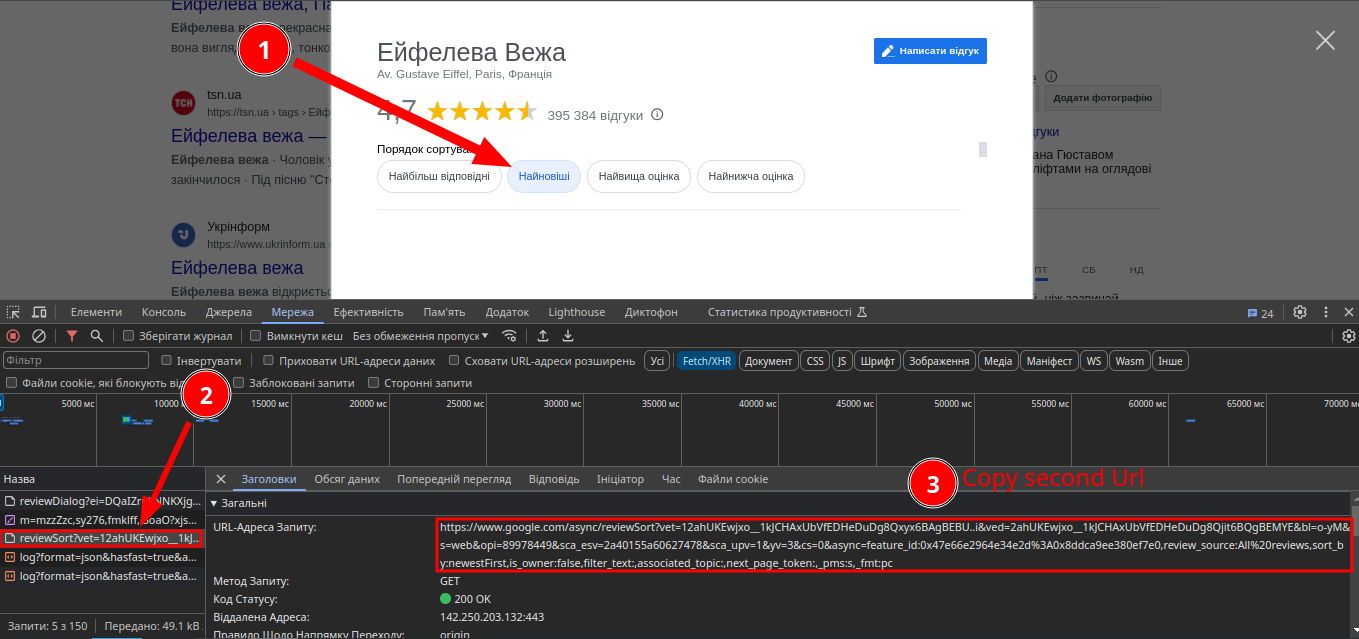Stop recording network log (red button)
This screenshot has width=1359, height=639.
13,336
